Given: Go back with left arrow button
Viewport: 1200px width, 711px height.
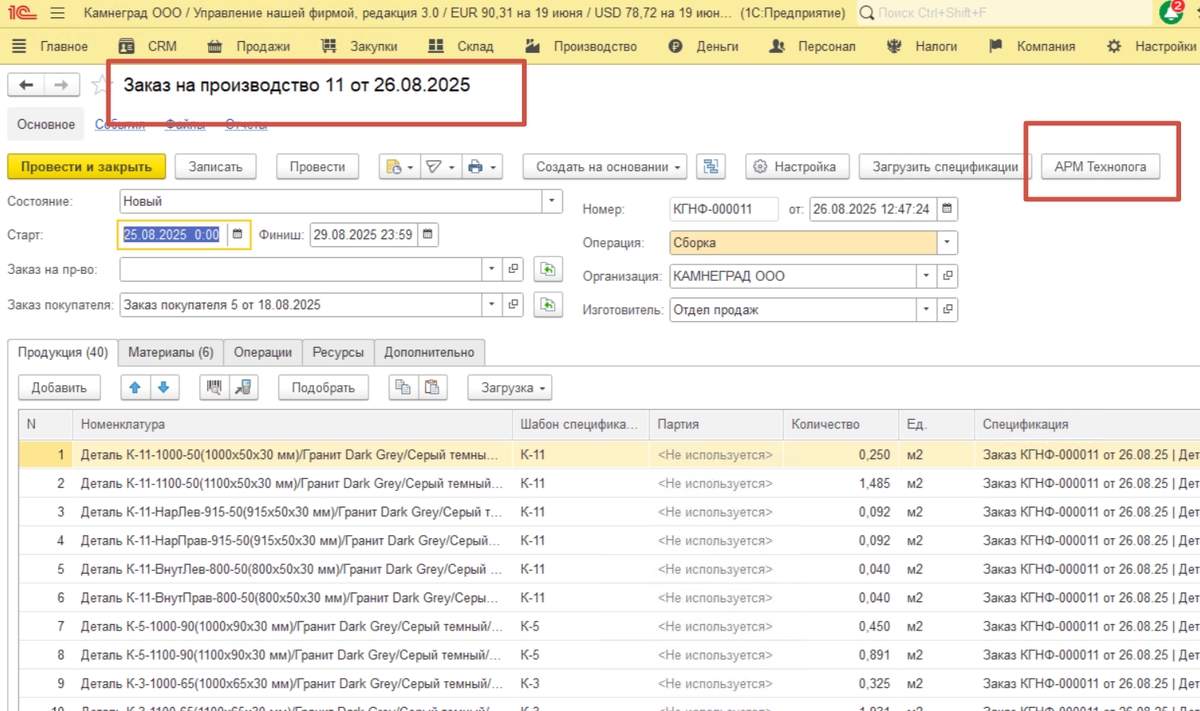Looking at the screenshot, I should pyautogui.click(x=27, y=85).
